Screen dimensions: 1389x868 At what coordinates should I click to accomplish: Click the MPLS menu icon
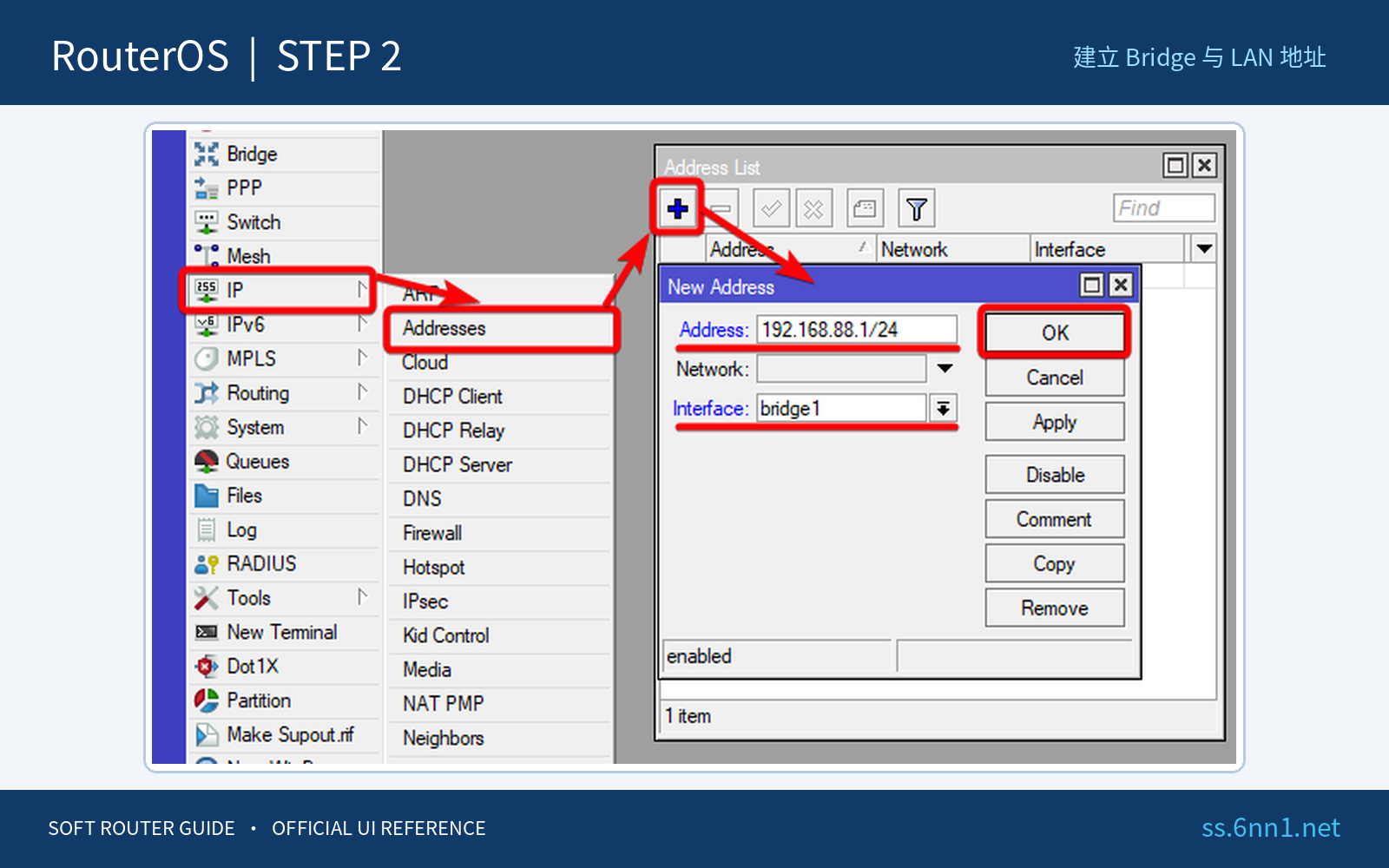pyautogui.click(x=207, y=358)
